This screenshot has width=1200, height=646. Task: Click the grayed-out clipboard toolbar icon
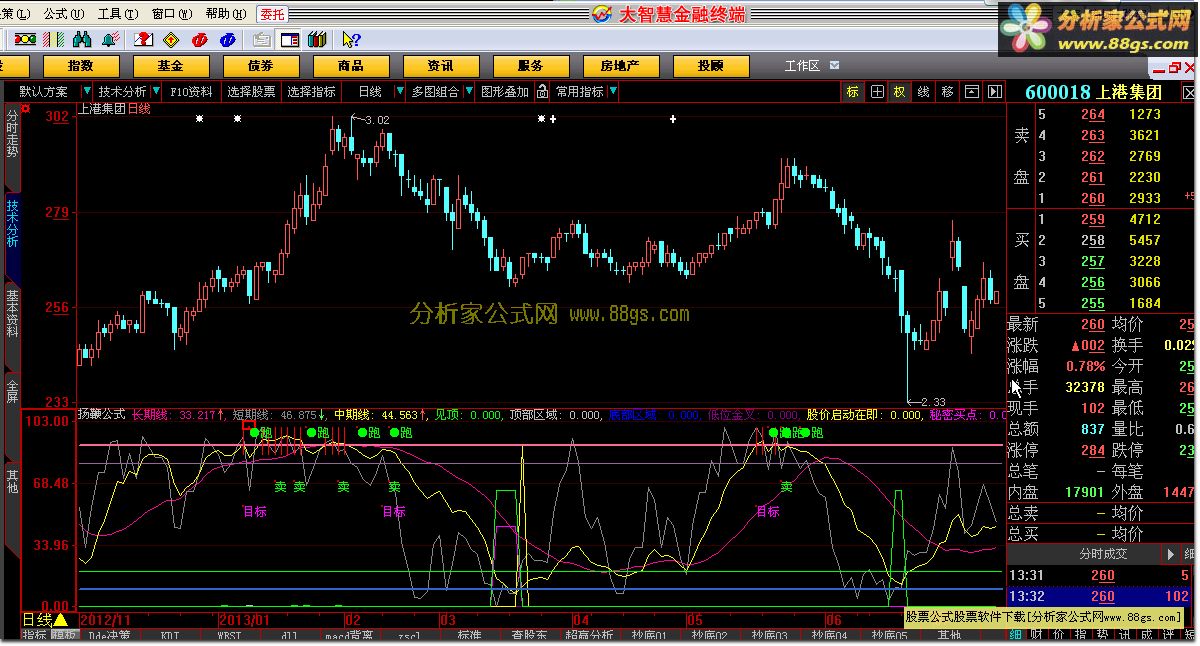tap(261, 39)
